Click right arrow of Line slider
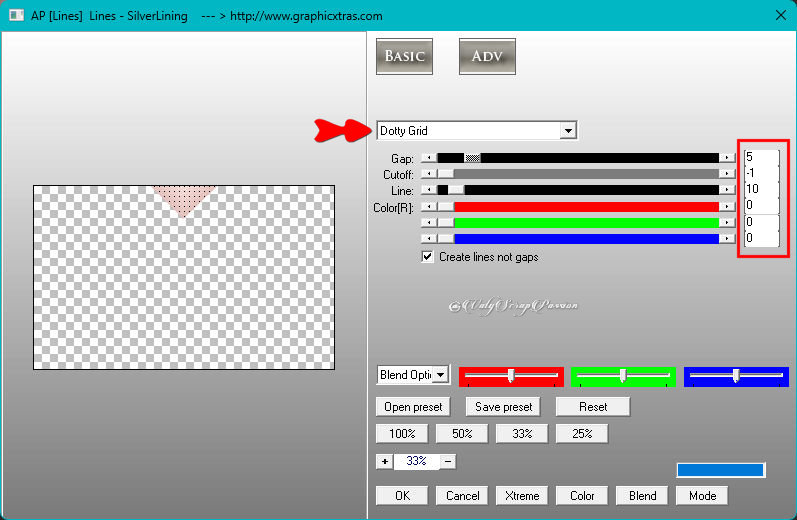 click(x=726, y=190)
